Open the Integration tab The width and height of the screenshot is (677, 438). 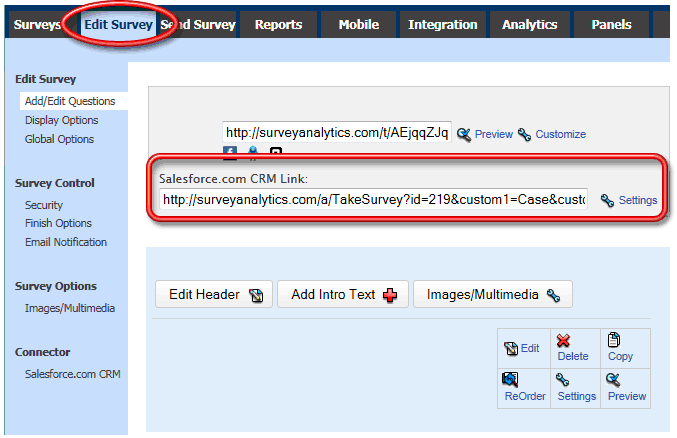[x=443, y=24]
